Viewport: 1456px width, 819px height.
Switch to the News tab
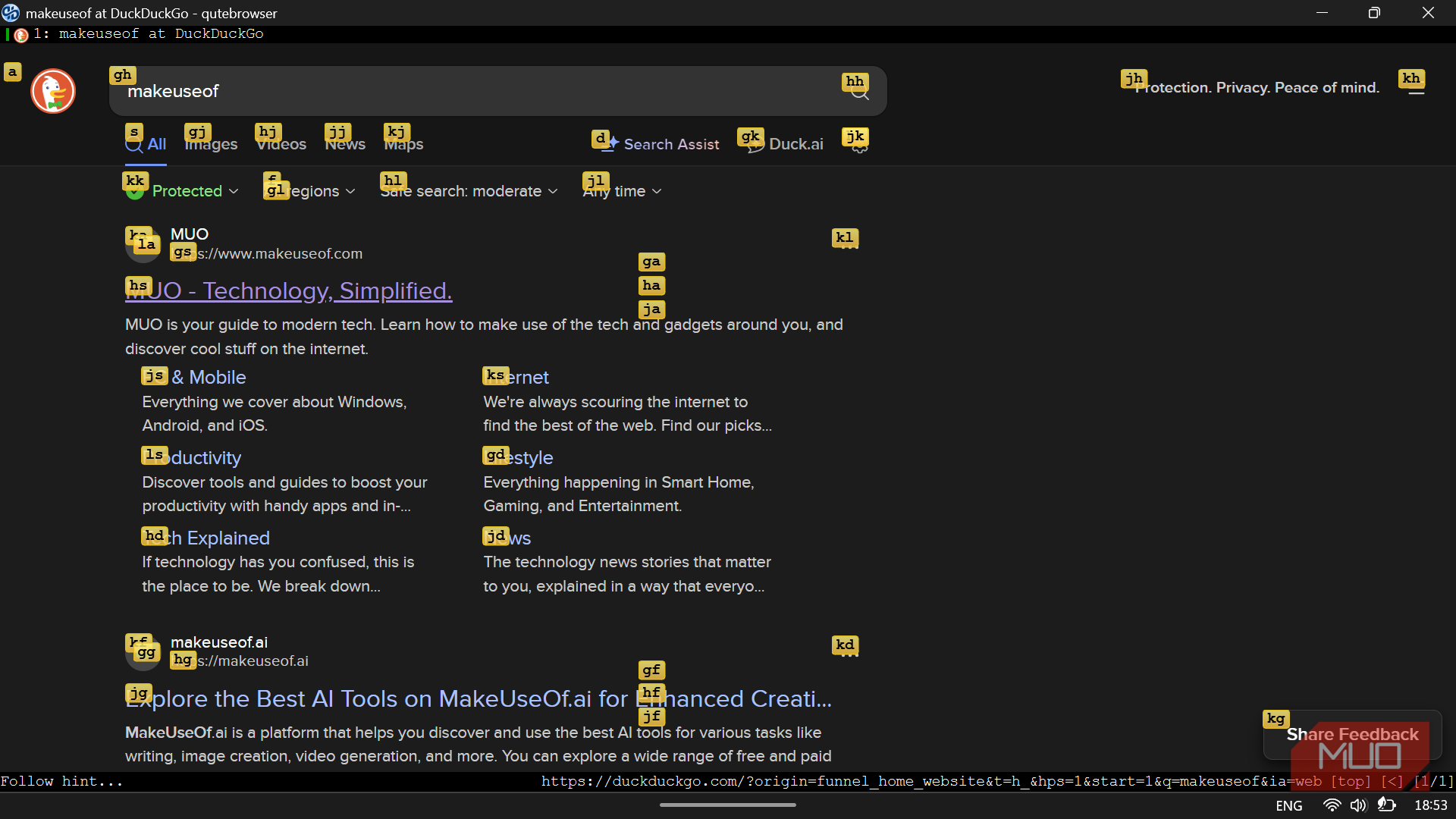345,144
